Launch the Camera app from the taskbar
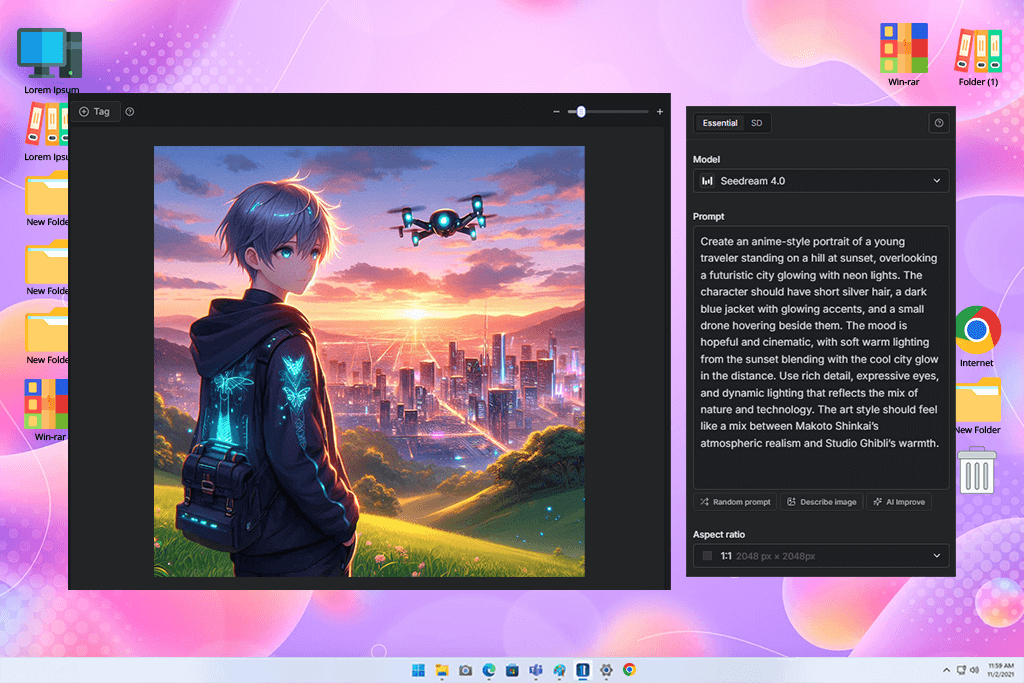This screenshot has width=1024, height=683. coord(465,670)
